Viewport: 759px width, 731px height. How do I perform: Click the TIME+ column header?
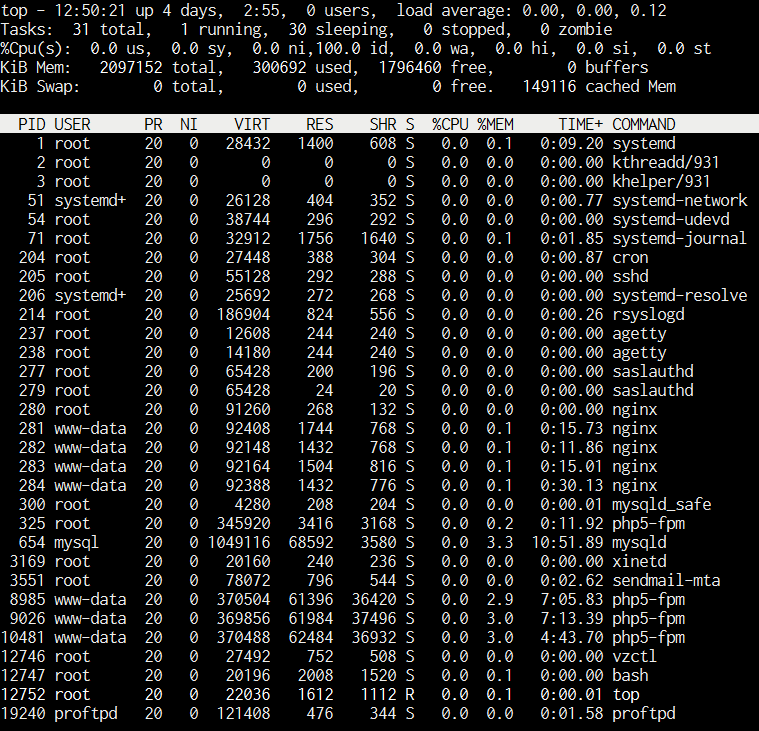tap(580, 124)
